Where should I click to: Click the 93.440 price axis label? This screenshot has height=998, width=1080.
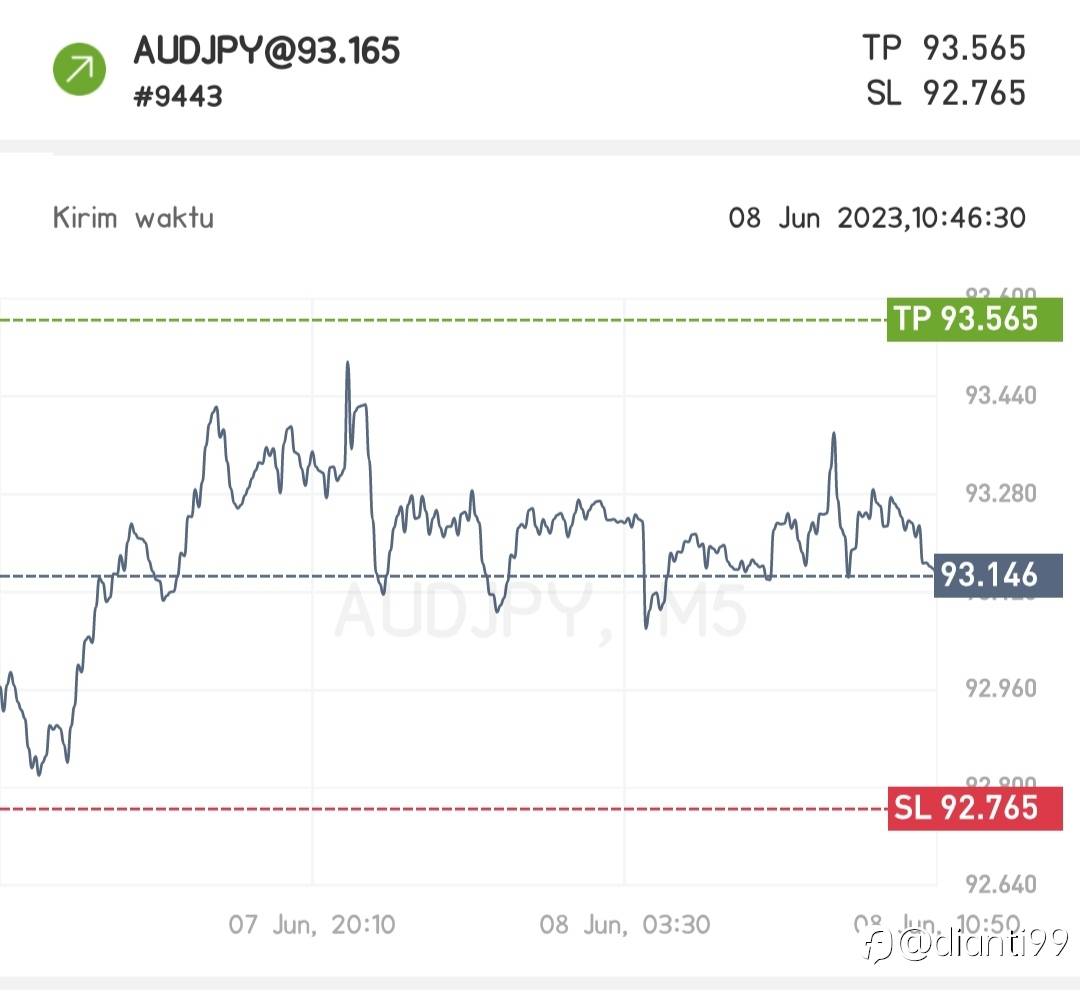(1000, 396)
